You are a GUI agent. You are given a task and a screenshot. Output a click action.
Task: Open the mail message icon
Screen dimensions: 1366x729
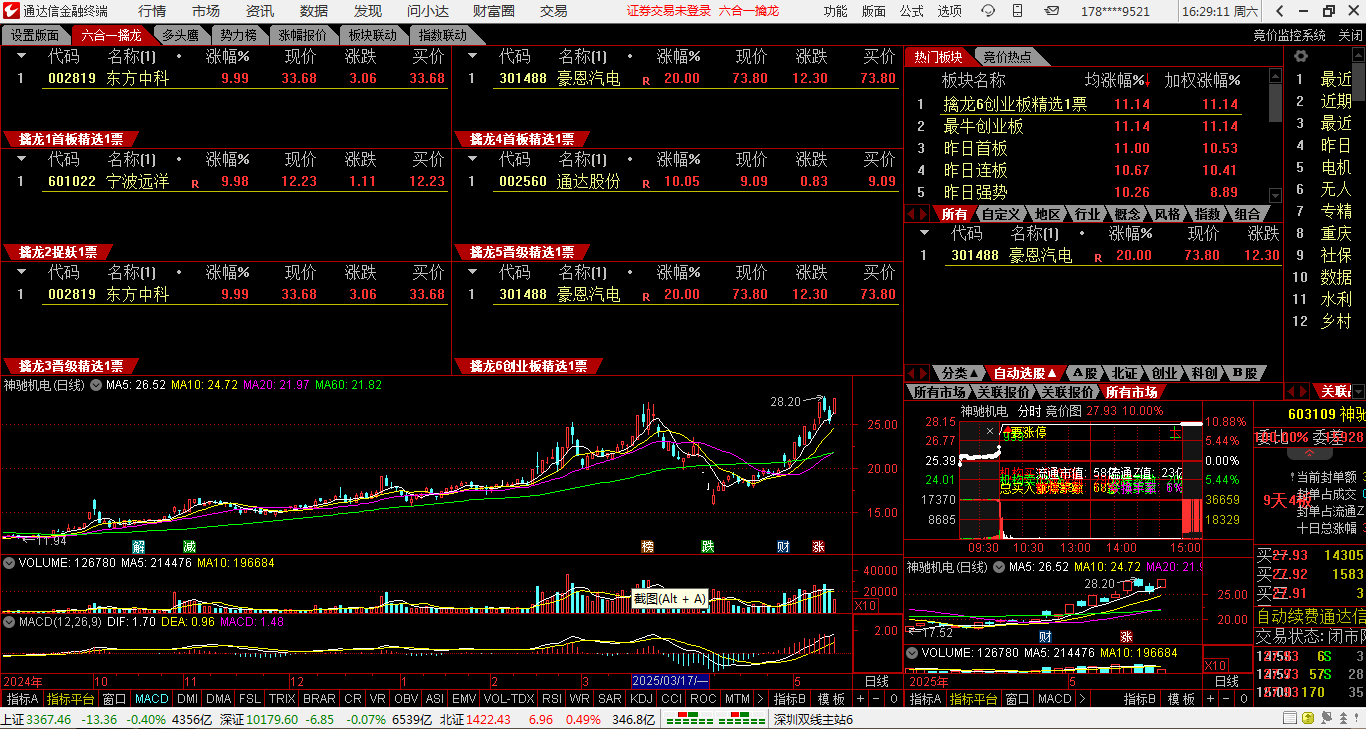1051,11
